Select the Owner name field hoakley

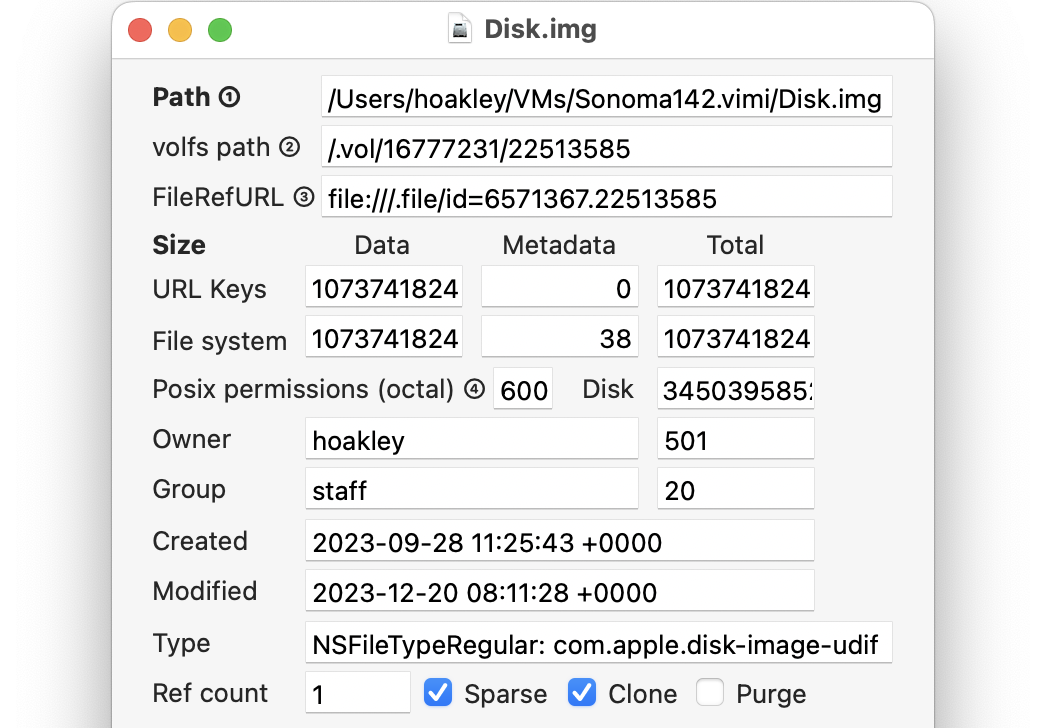[x=471, y=441]
